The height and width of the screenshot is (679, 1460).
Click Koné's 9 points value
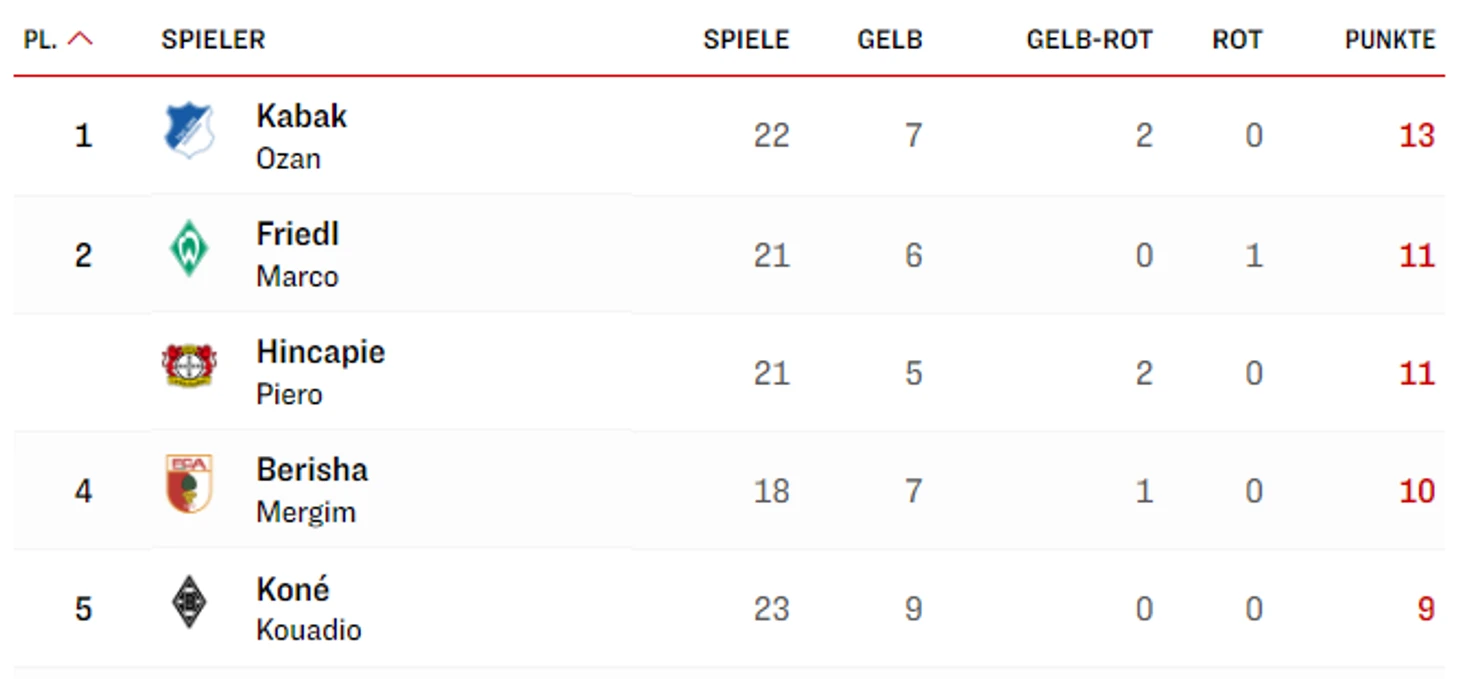[1426, 608]
